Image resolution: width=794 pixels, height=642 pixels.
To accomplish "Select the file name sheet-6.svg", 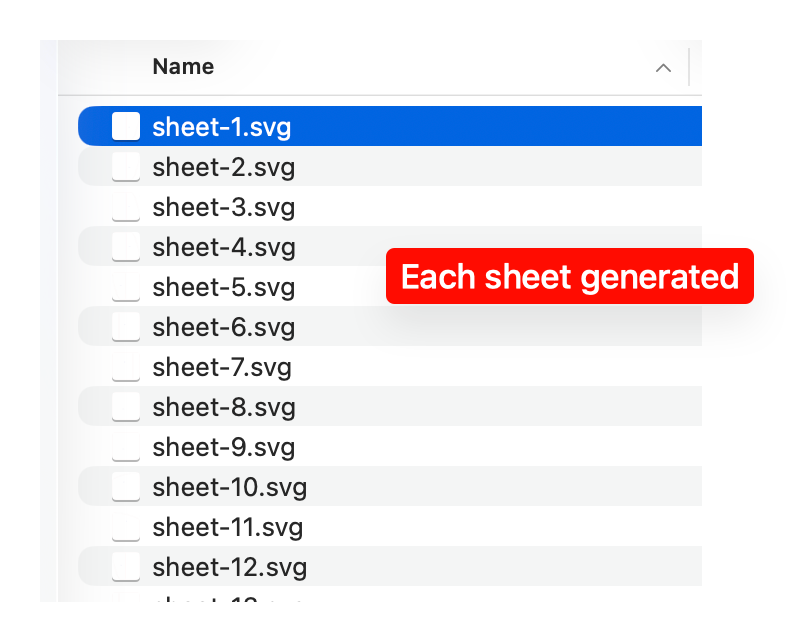I will 224,327.
